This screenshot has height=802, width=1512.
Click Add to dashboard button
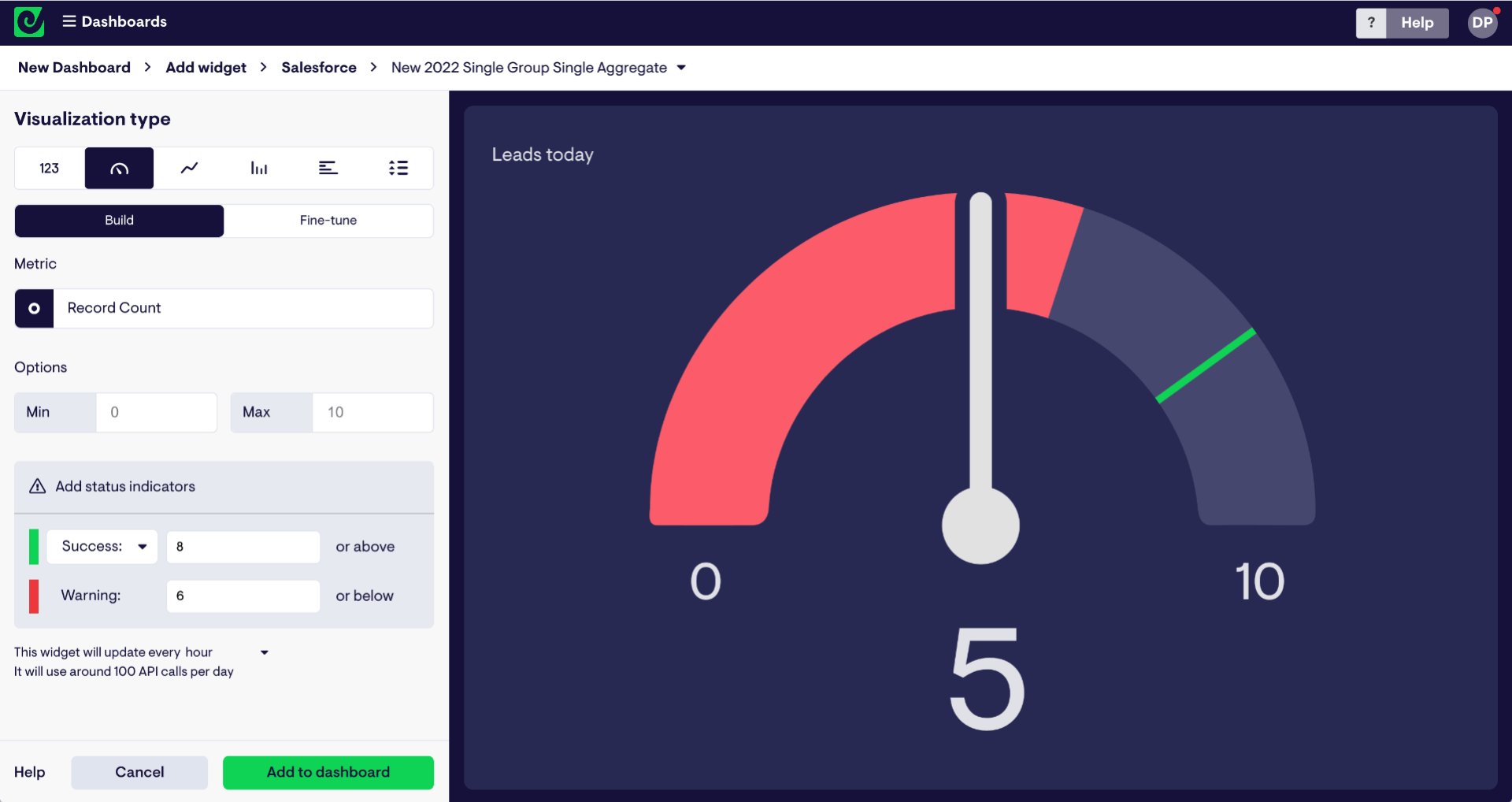pos(328,772)
